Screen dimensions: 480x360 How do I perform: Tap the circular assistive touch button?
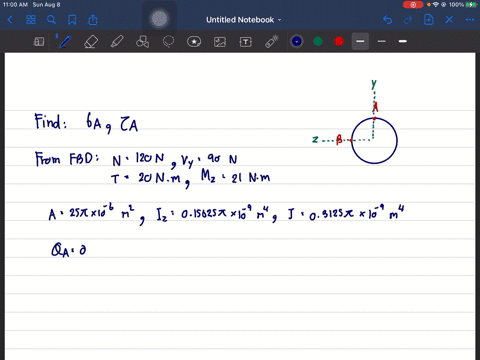click(159, 19)
